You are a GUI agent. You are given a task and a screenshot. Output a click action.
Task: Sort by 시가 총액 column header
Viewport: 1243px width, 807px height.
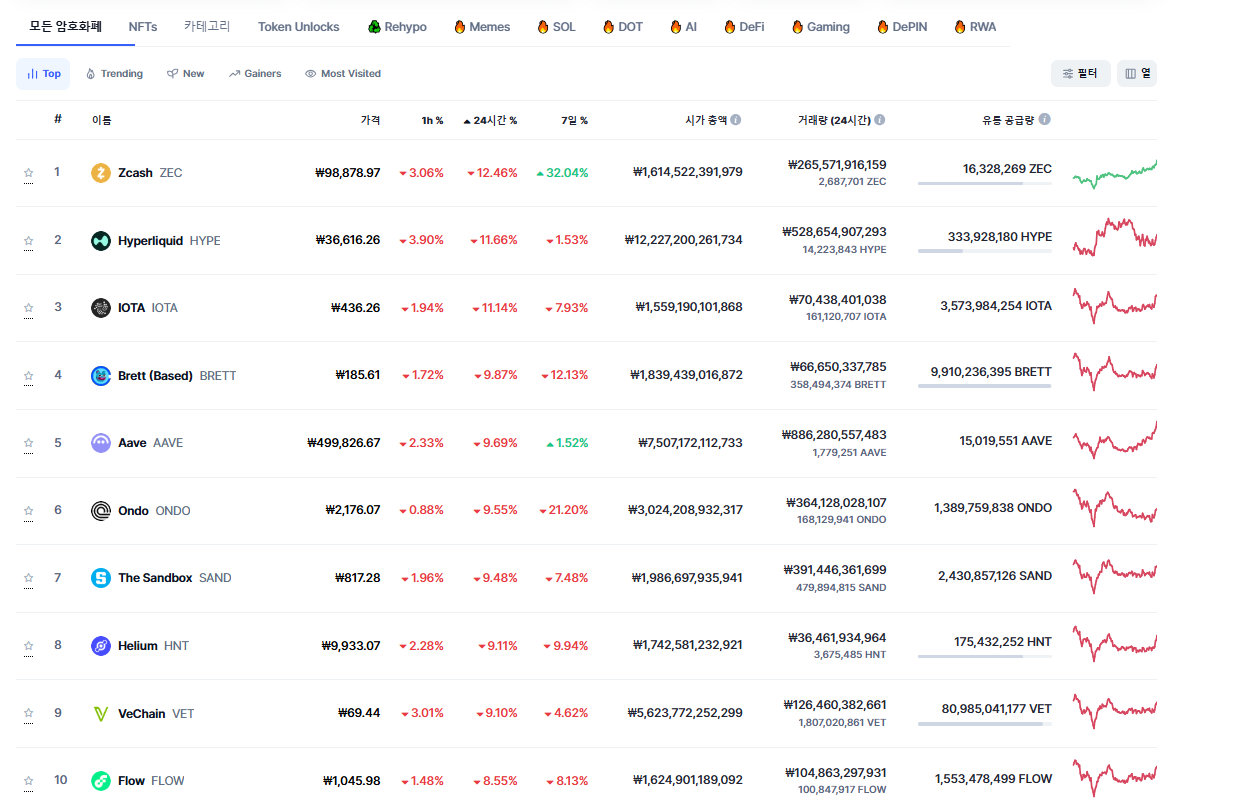pyautogui.click(x=706, y=120)
